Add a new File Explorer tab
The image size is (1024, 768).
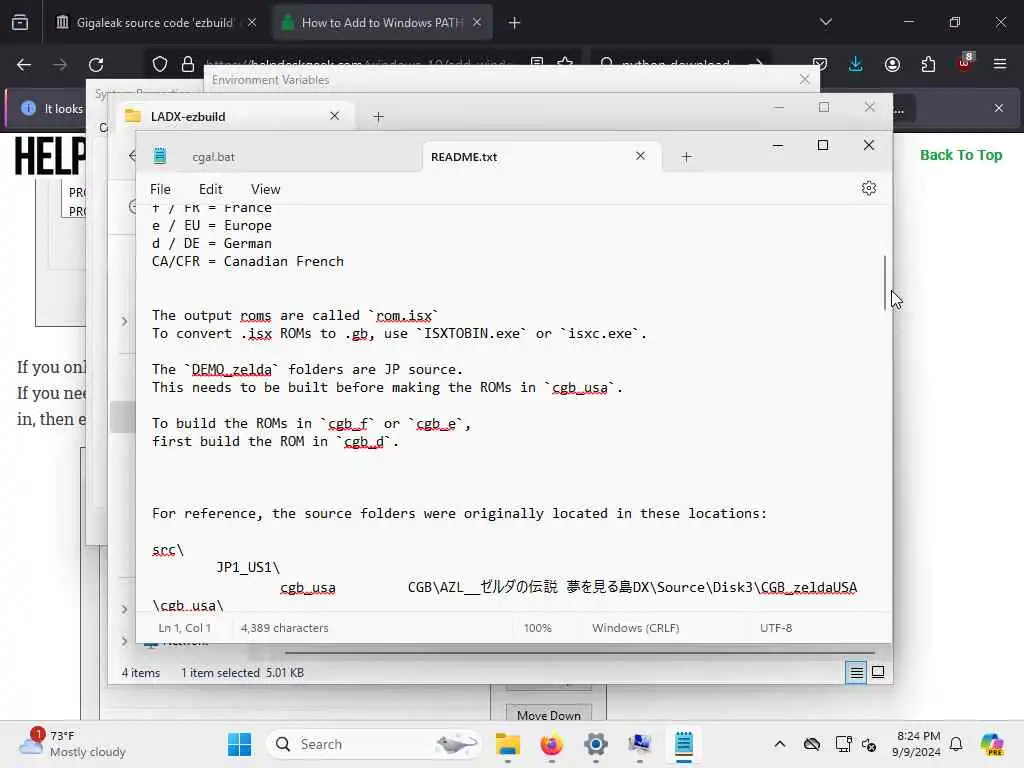(x=378, y=117)
